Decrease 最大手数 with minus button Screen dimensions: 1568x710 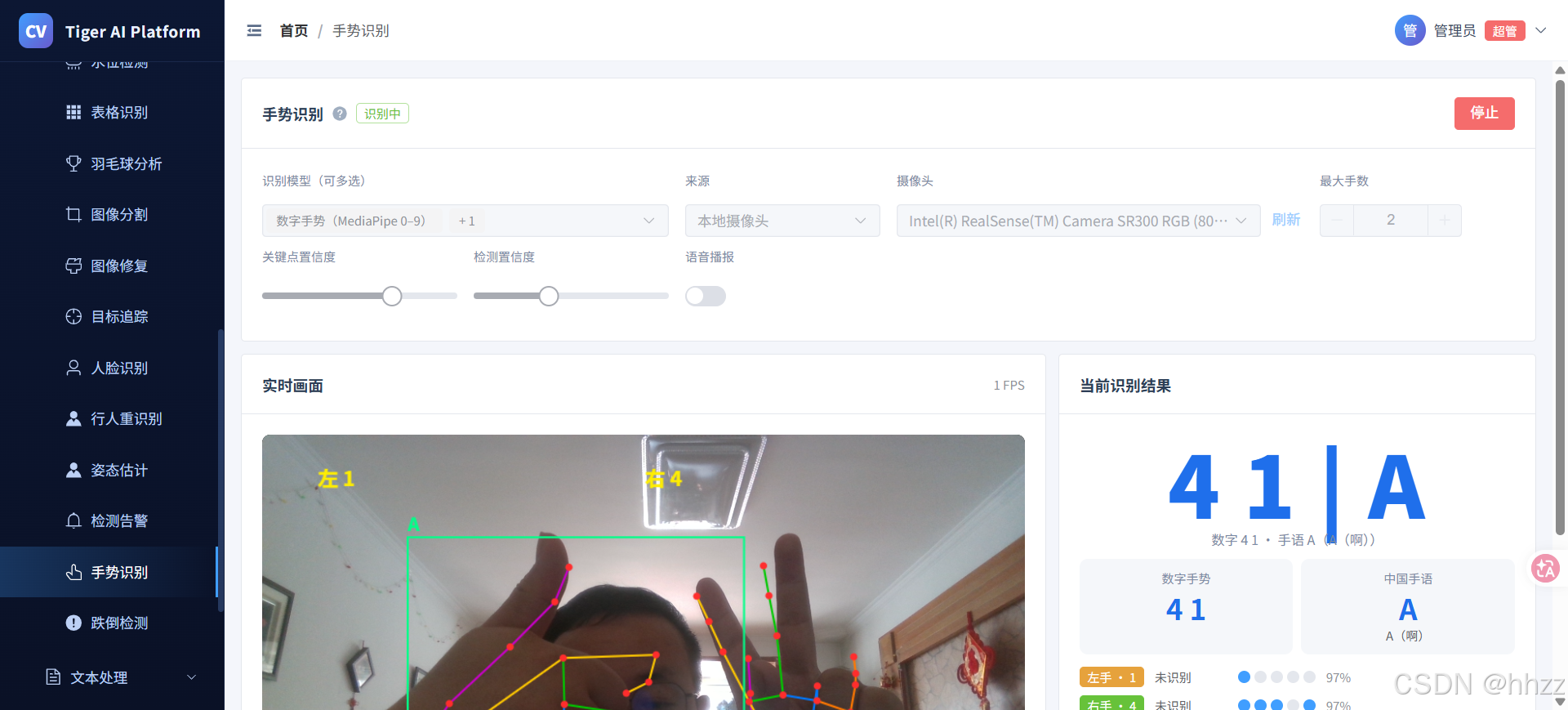pos(1337,221)
